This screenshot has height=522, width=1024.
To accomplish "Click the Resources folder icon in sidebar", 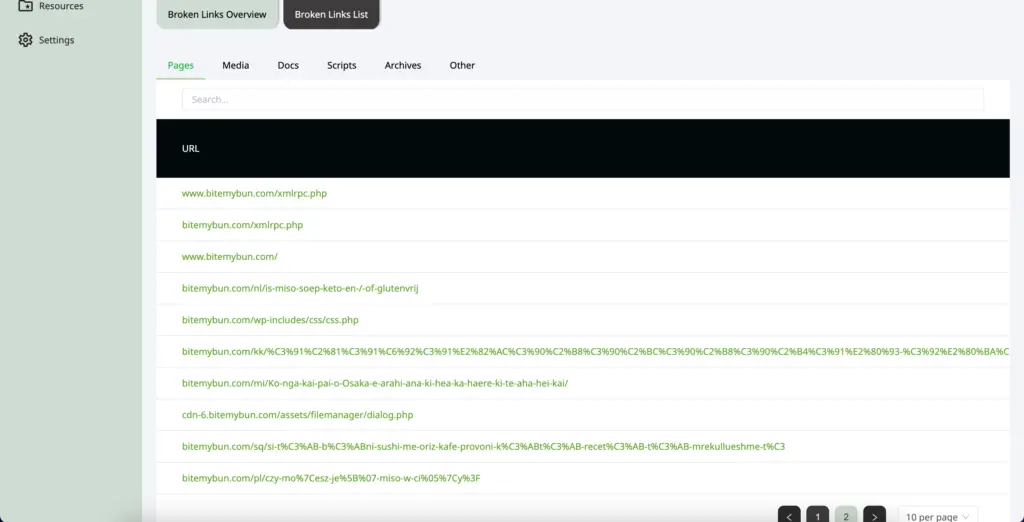I will pos(25,6).
